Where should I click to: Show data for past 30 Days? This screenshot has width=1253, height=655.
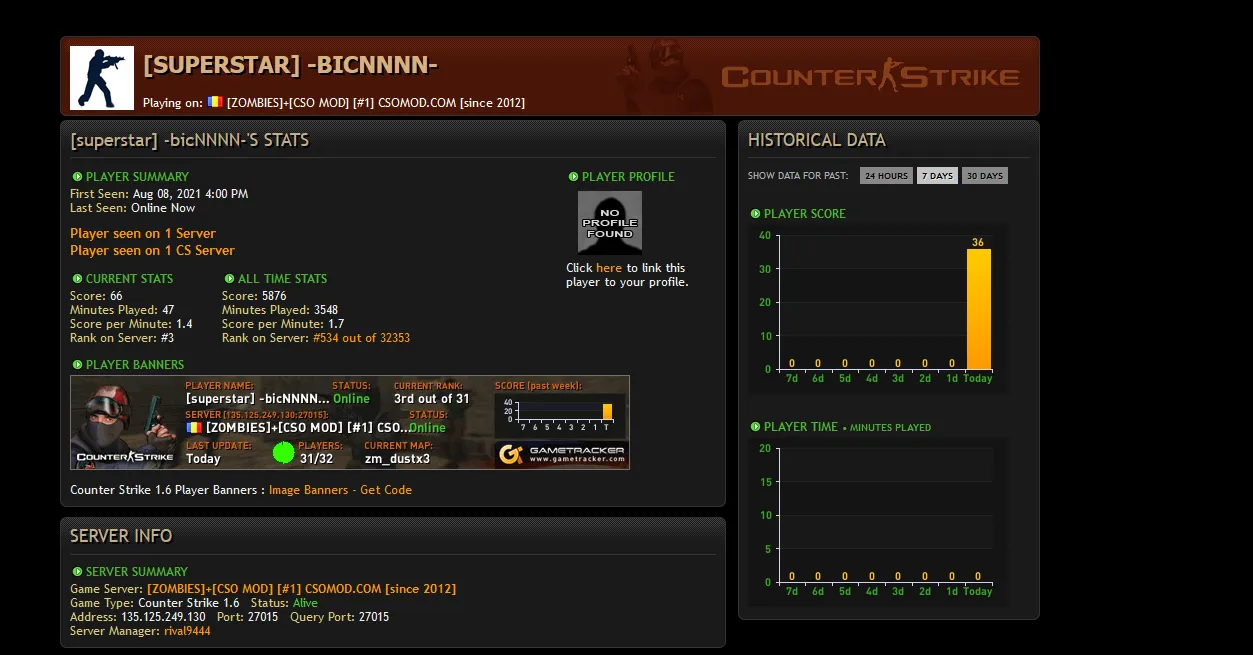985,176
